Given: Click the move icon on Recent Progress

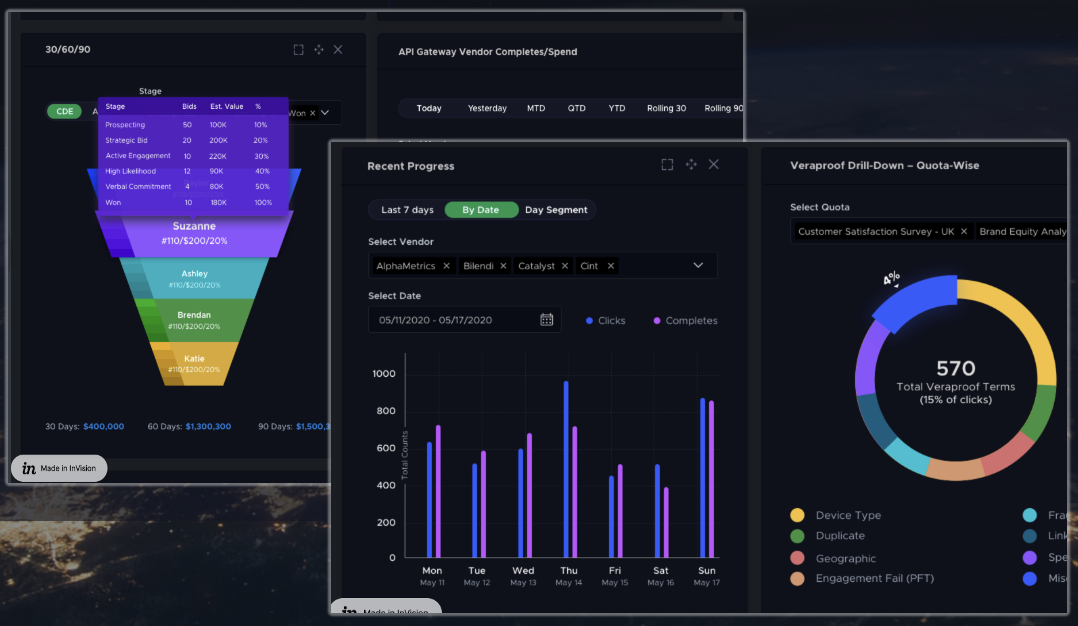Looking at the screenshot, I should tap(691, 164).
